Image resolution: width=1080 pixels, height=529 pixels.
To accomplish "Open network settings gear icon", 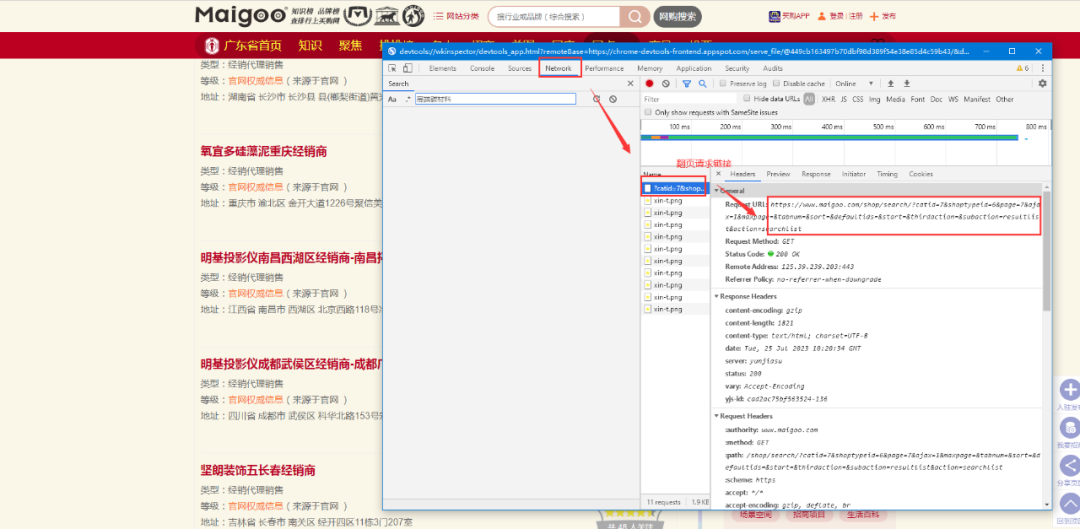I will (1042, 83).
